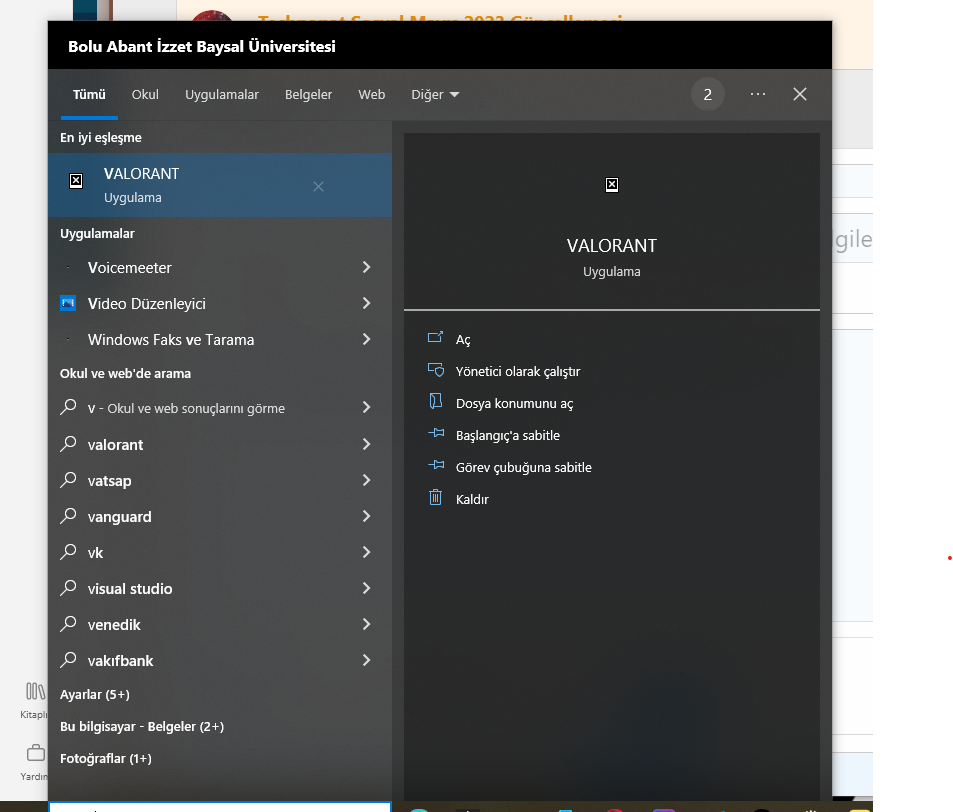This screenshot has width=953, height=812.
Task: Click the run-as-admin shield icon
Action: [436, 370]
